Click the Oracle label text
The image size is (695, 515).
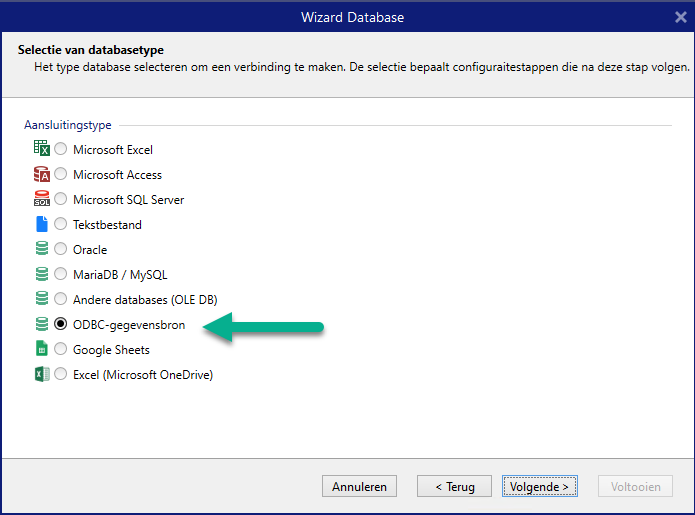(90, 250)
